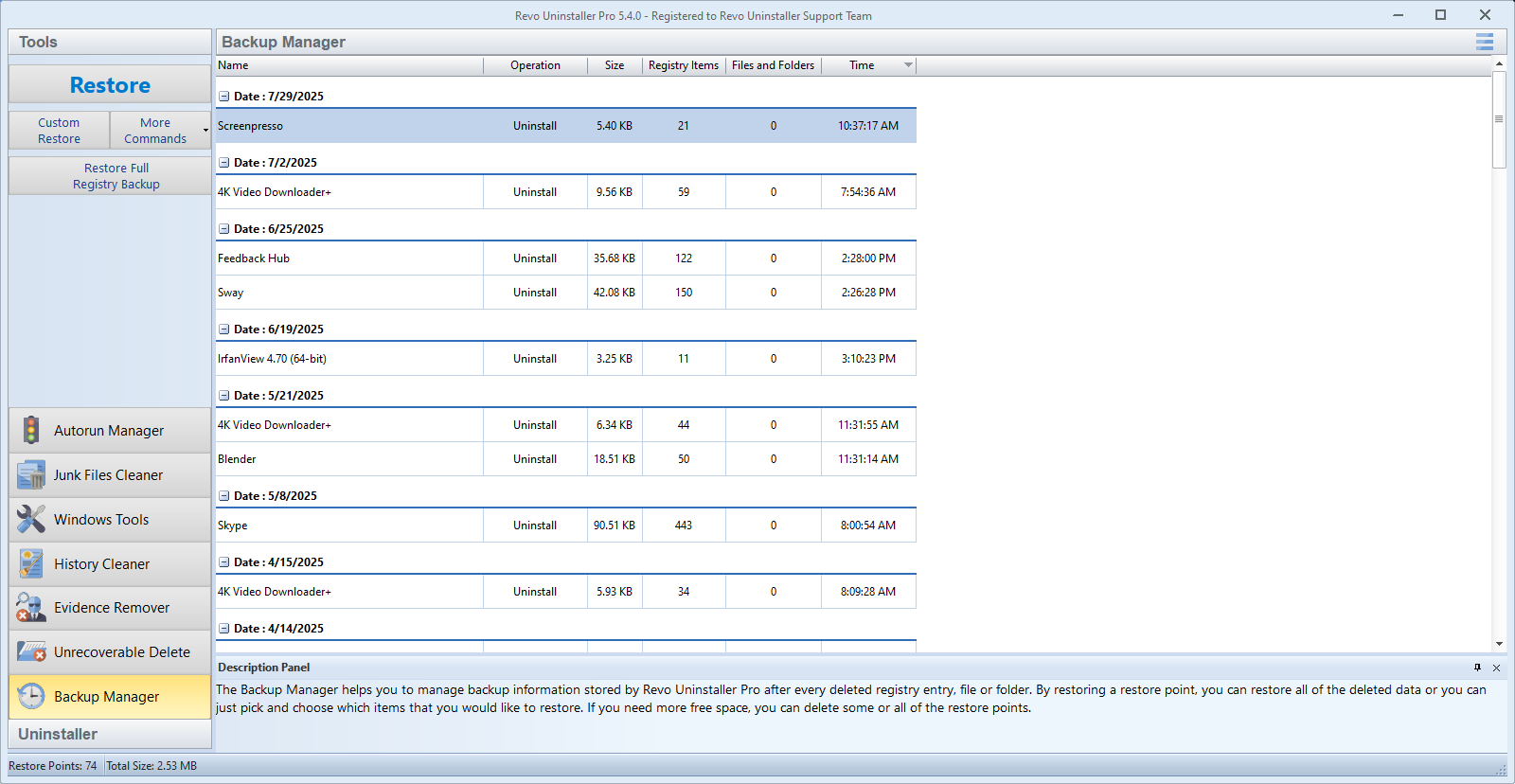Close the Description Panel

coord(1496,668)
